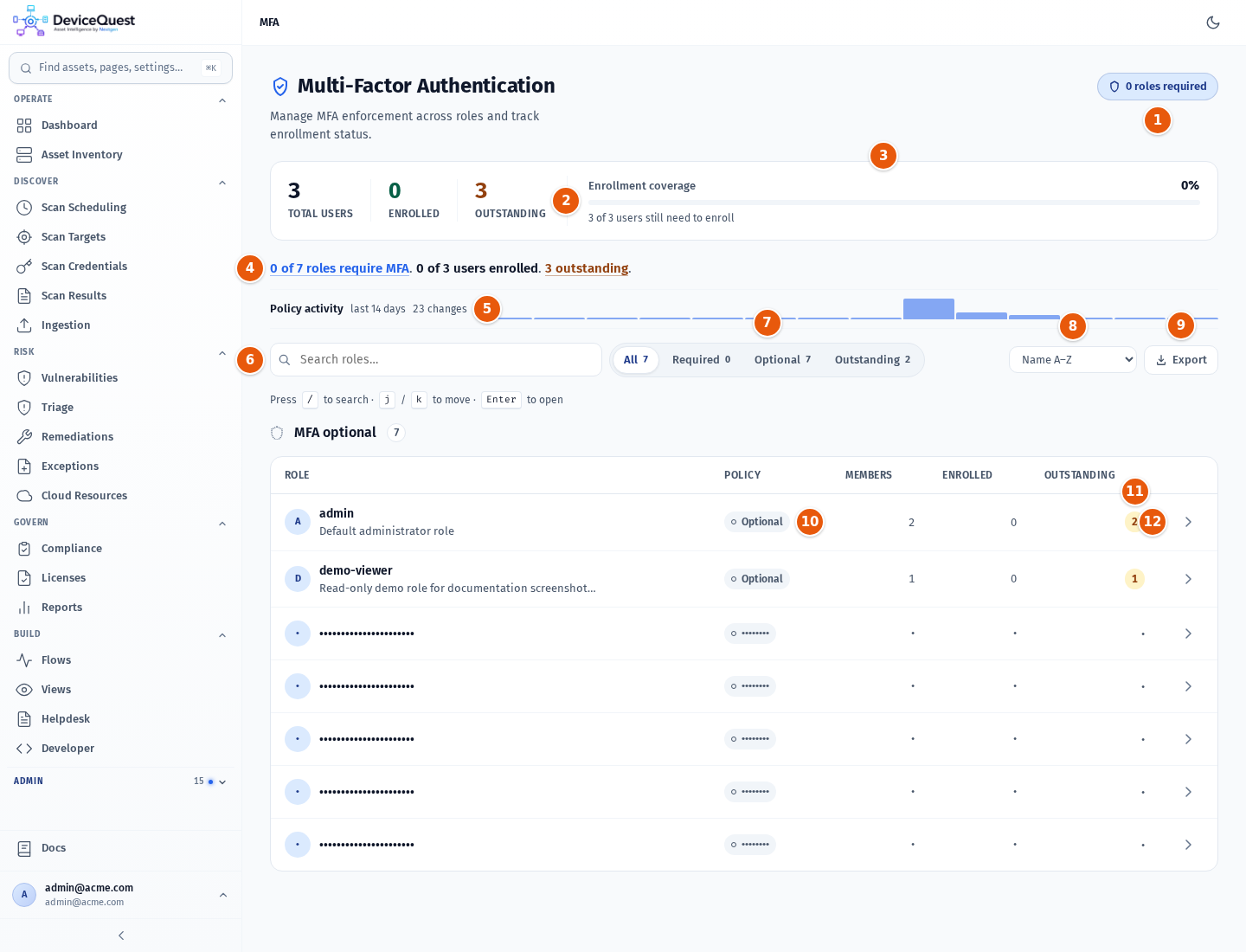
Task: Click the Enrollment coverage progress bar
Action: 894,203
